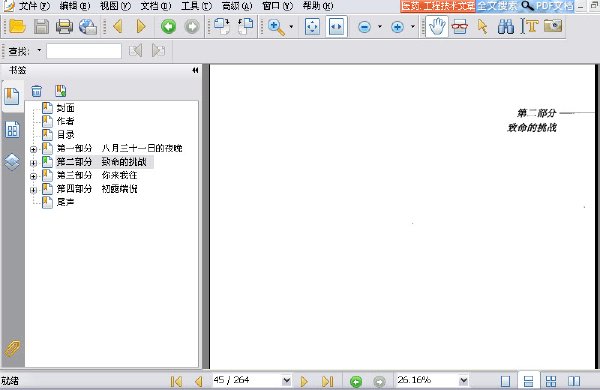Click the email globe icon
This screenshot has height=390, width=600.
click(88, 27)
